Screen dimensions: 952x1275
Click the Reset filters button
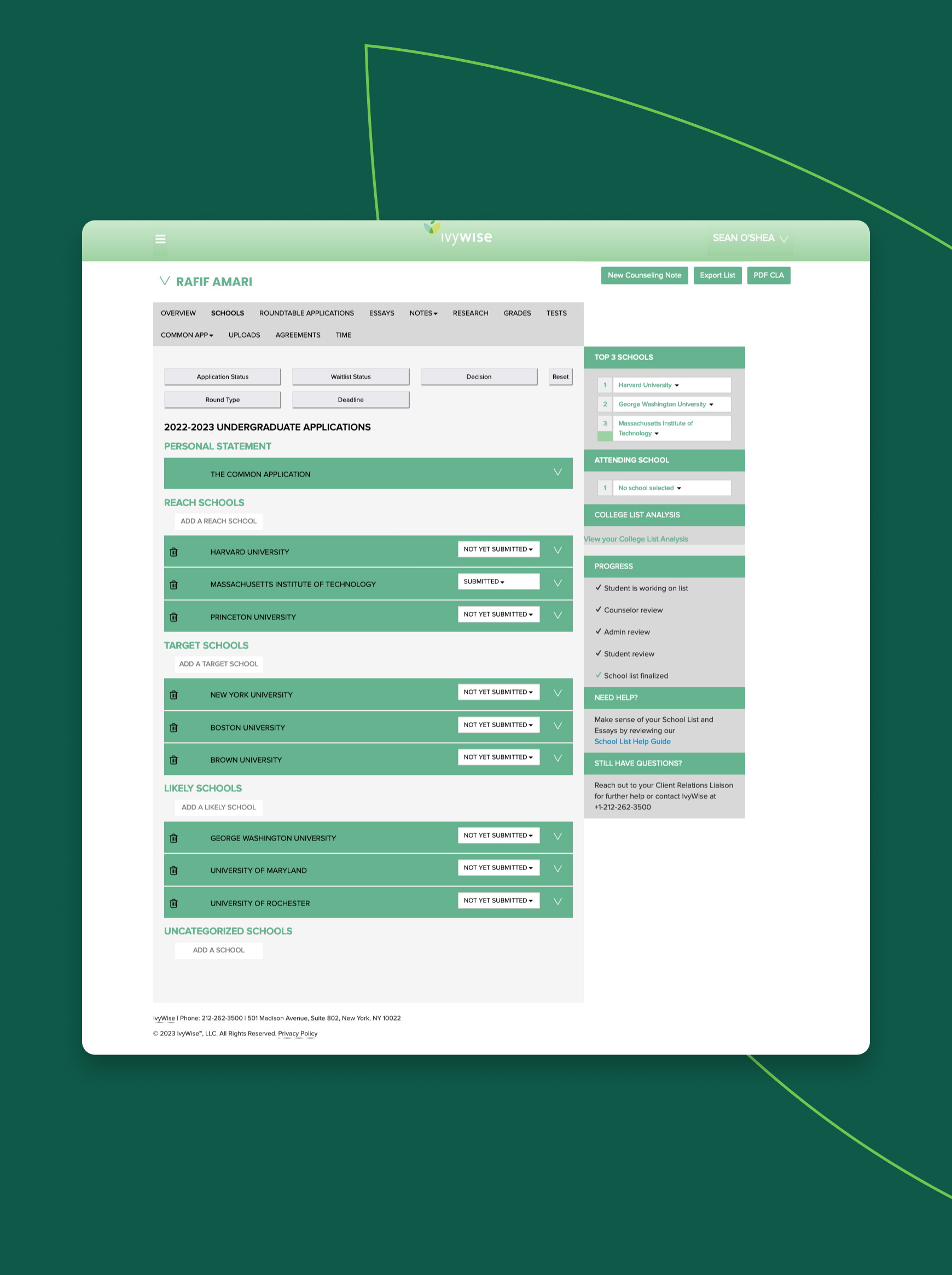560,377
